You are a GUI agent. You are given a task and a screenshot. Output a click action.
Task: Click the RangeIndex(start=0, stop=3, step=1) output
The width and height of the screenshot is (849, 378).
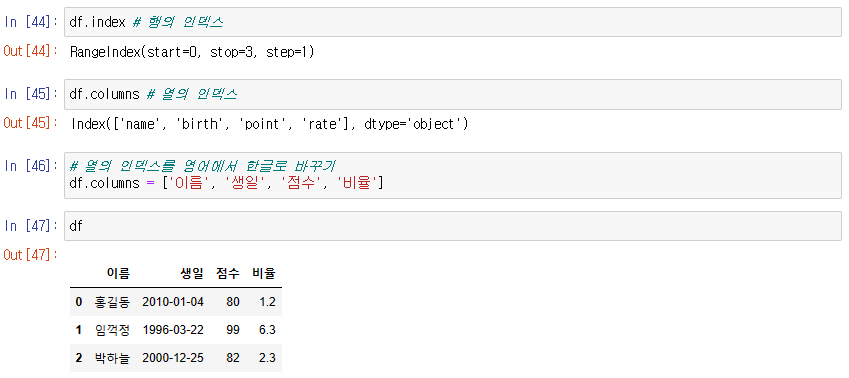coord(192,53)
